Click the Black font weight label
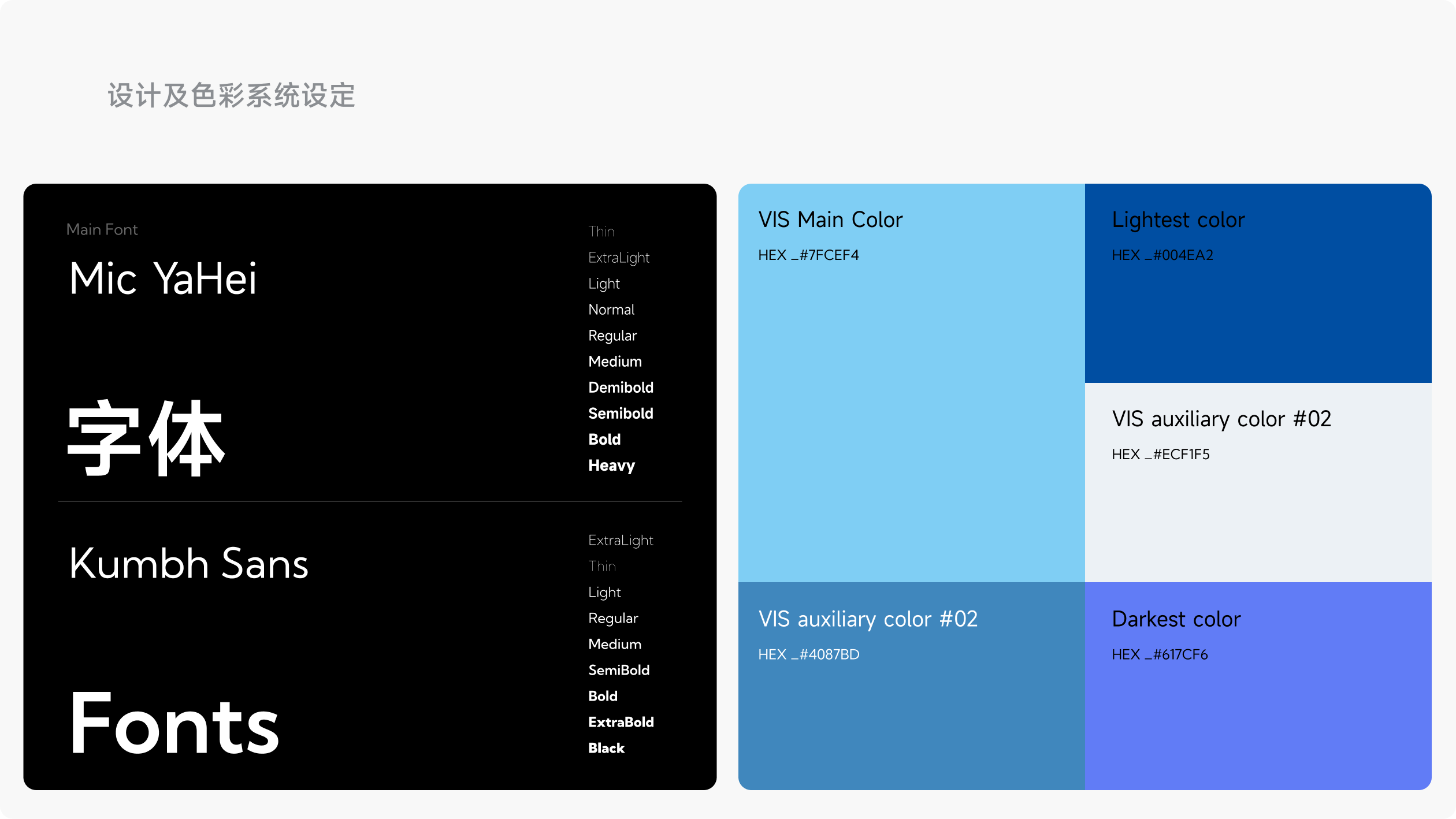Viewport: 1456px width, 819px height. pos(606,748)
